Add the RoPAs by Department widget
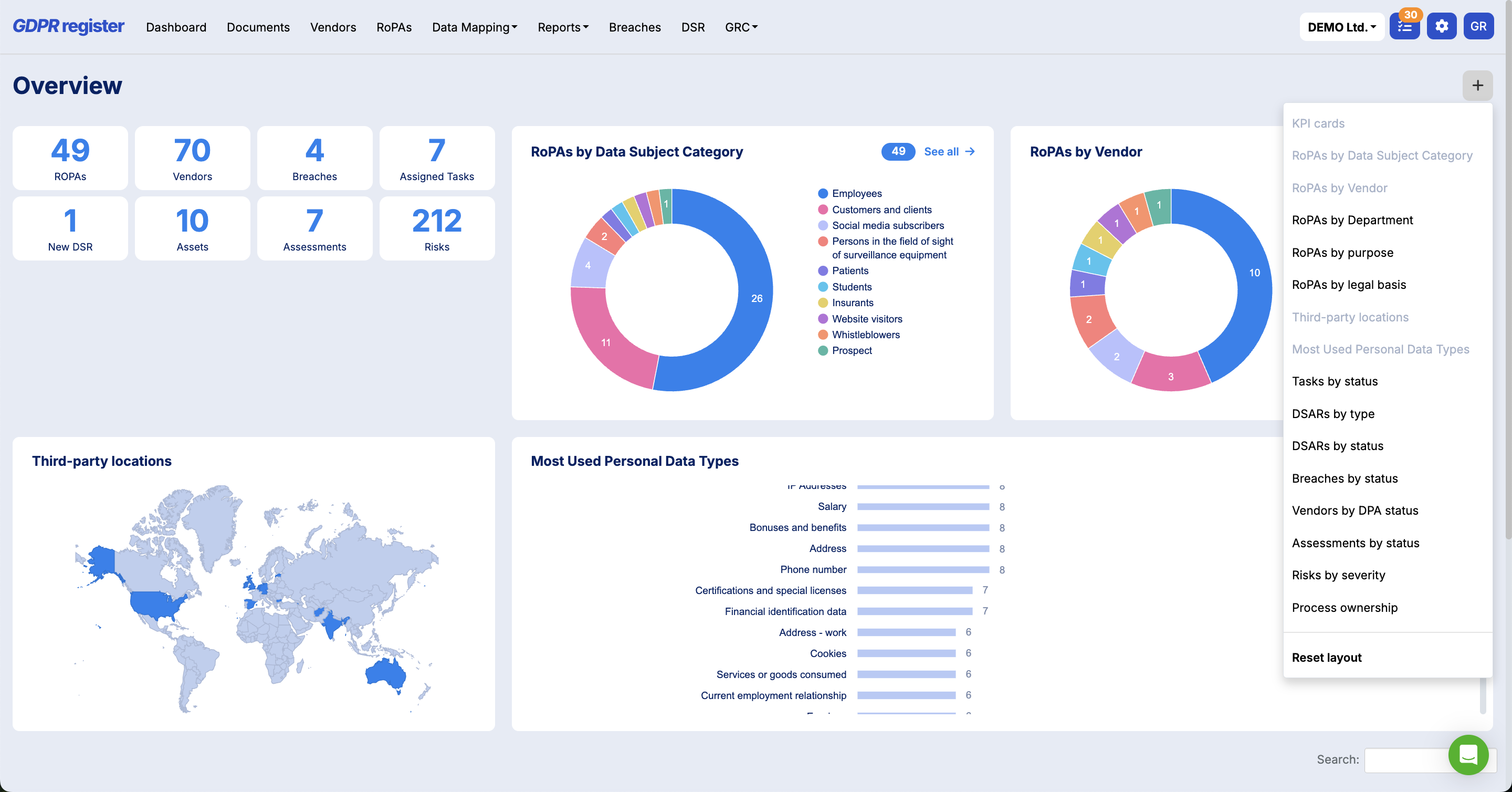 click(1352, 220)
